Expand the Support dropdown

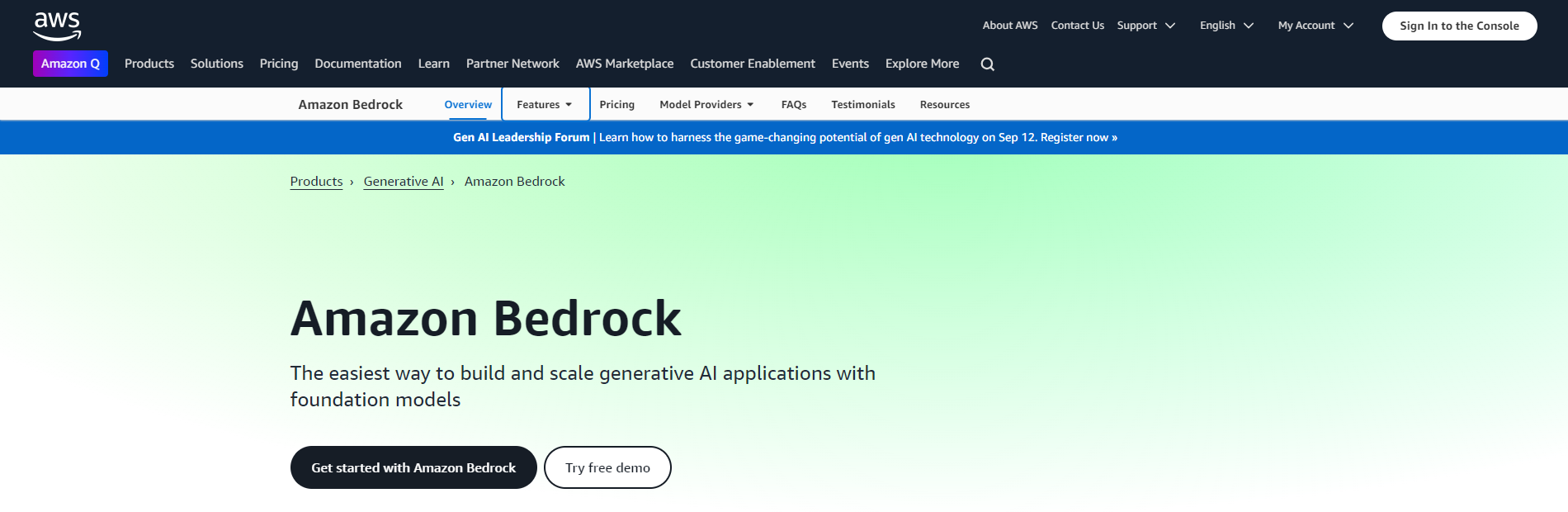[x=1146, y=26]
